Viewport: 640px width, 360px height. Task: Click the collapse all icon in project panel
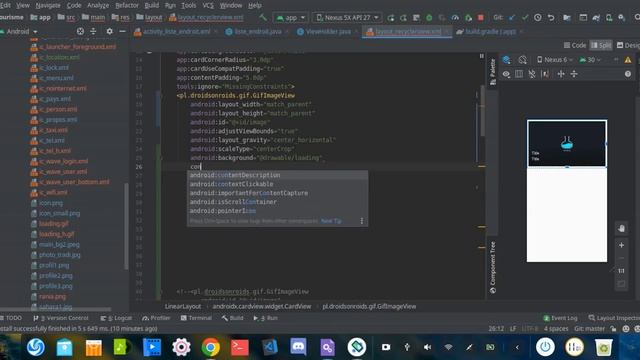click(x=93, y=31)
